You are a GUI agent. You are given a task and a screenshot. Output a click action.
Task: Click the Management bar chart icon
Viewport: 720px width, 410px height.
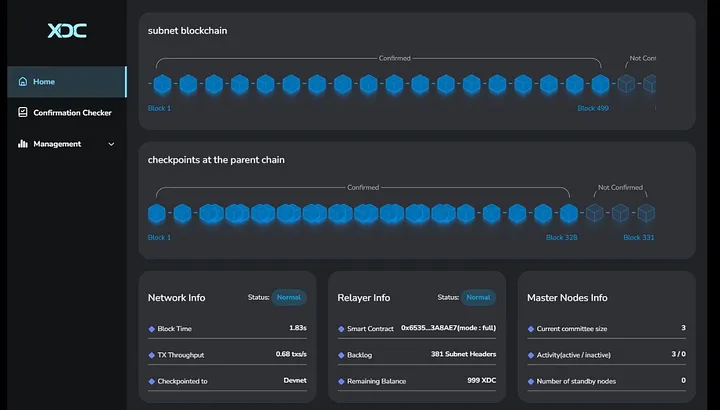pyautogui.click(x=22, y=144)
